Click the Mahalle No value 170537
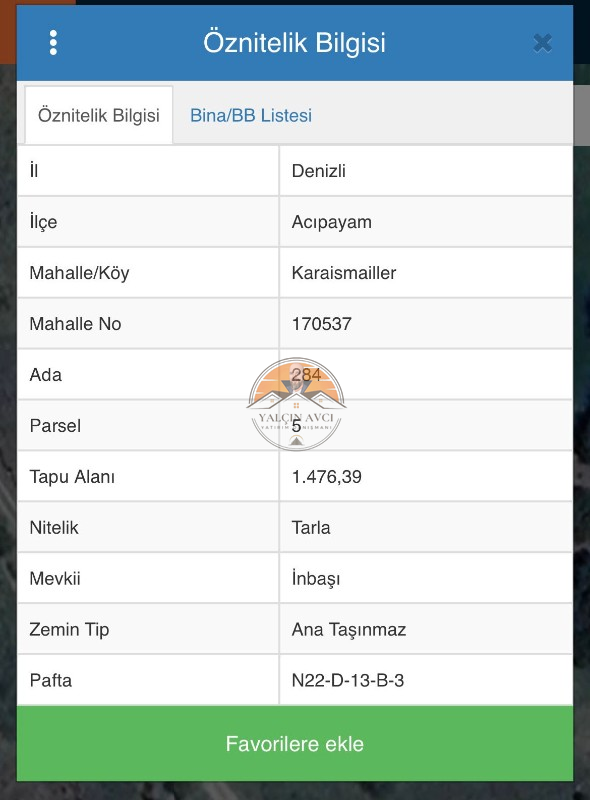Screen dimensions: 590x800 click(322, 324)
